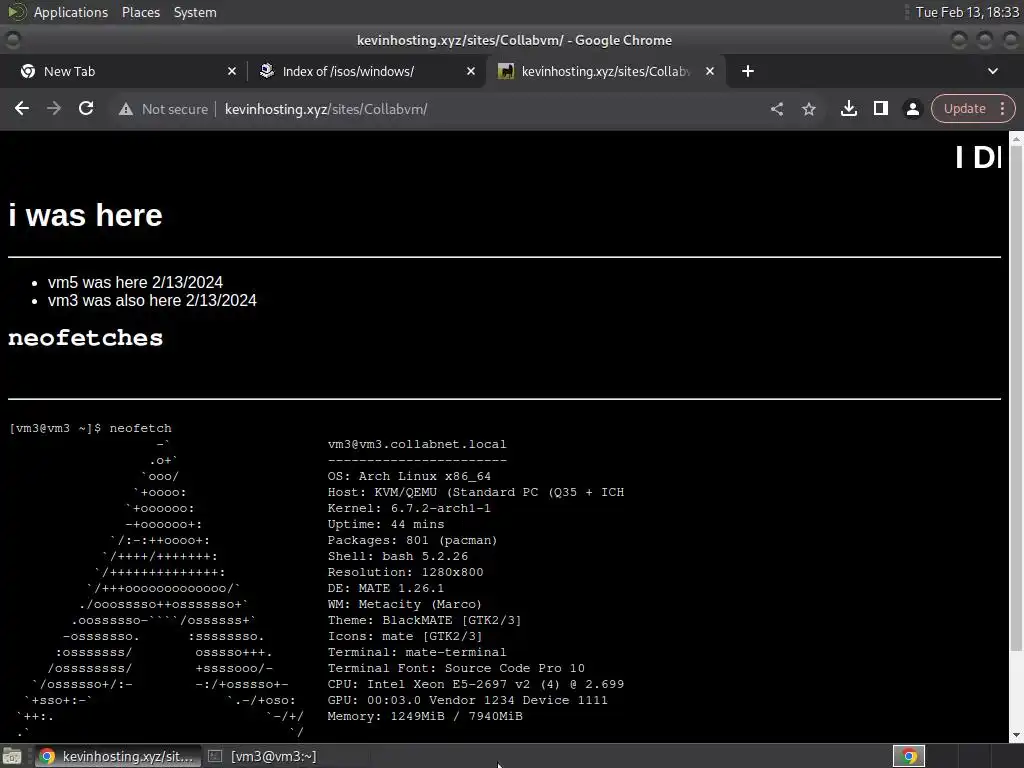The image size is (1024, 768).
Task: Click the 'i was here' heading
Action: (x=86, y=215)
